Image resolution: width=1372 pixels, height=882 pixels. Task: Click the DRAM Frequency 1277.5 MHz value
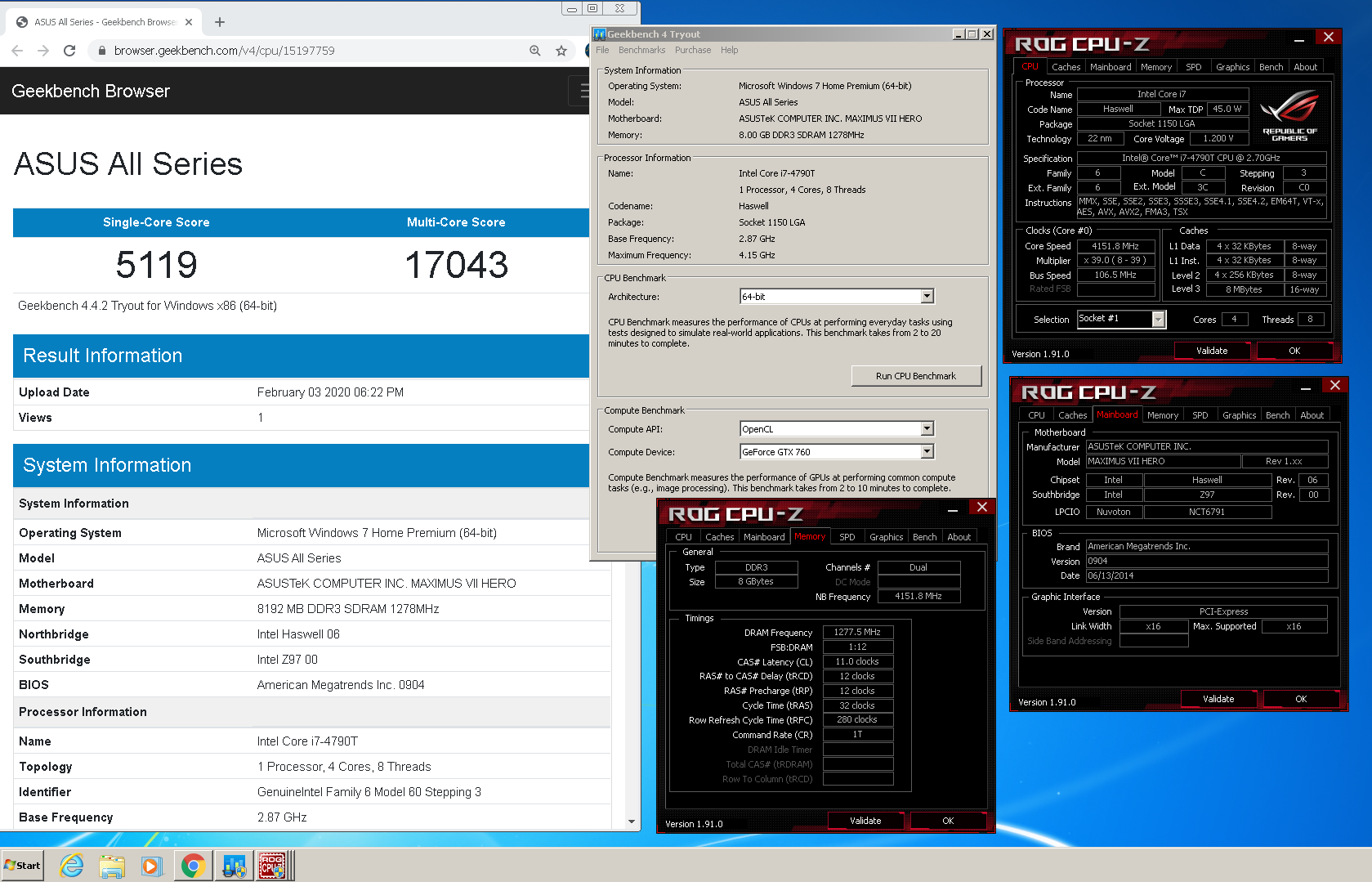[857, 632]
